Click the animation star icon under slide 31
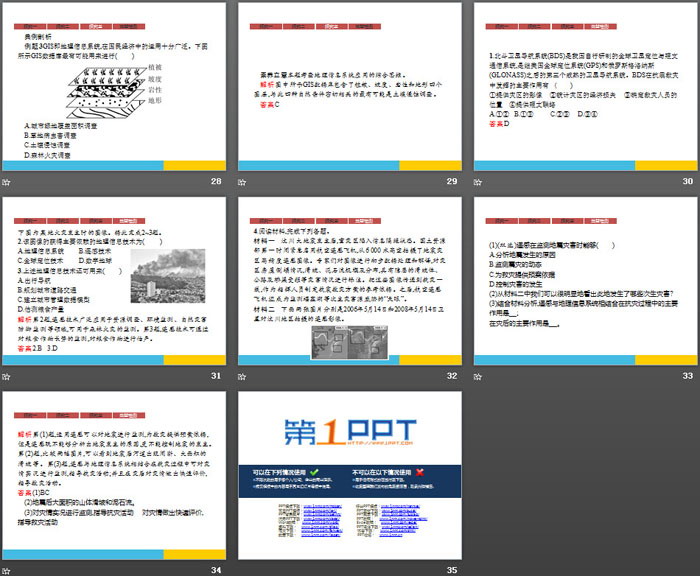This screenshot has height=576, width=700. point(6,377)
